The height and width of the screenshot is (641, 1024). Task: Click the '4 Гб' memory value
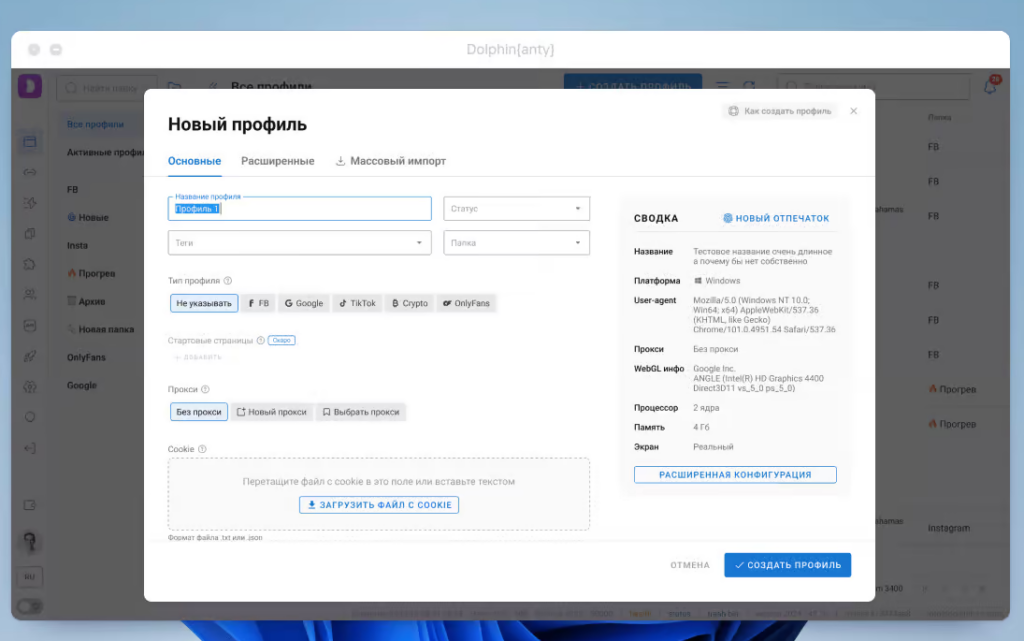(x=701, y=428)
